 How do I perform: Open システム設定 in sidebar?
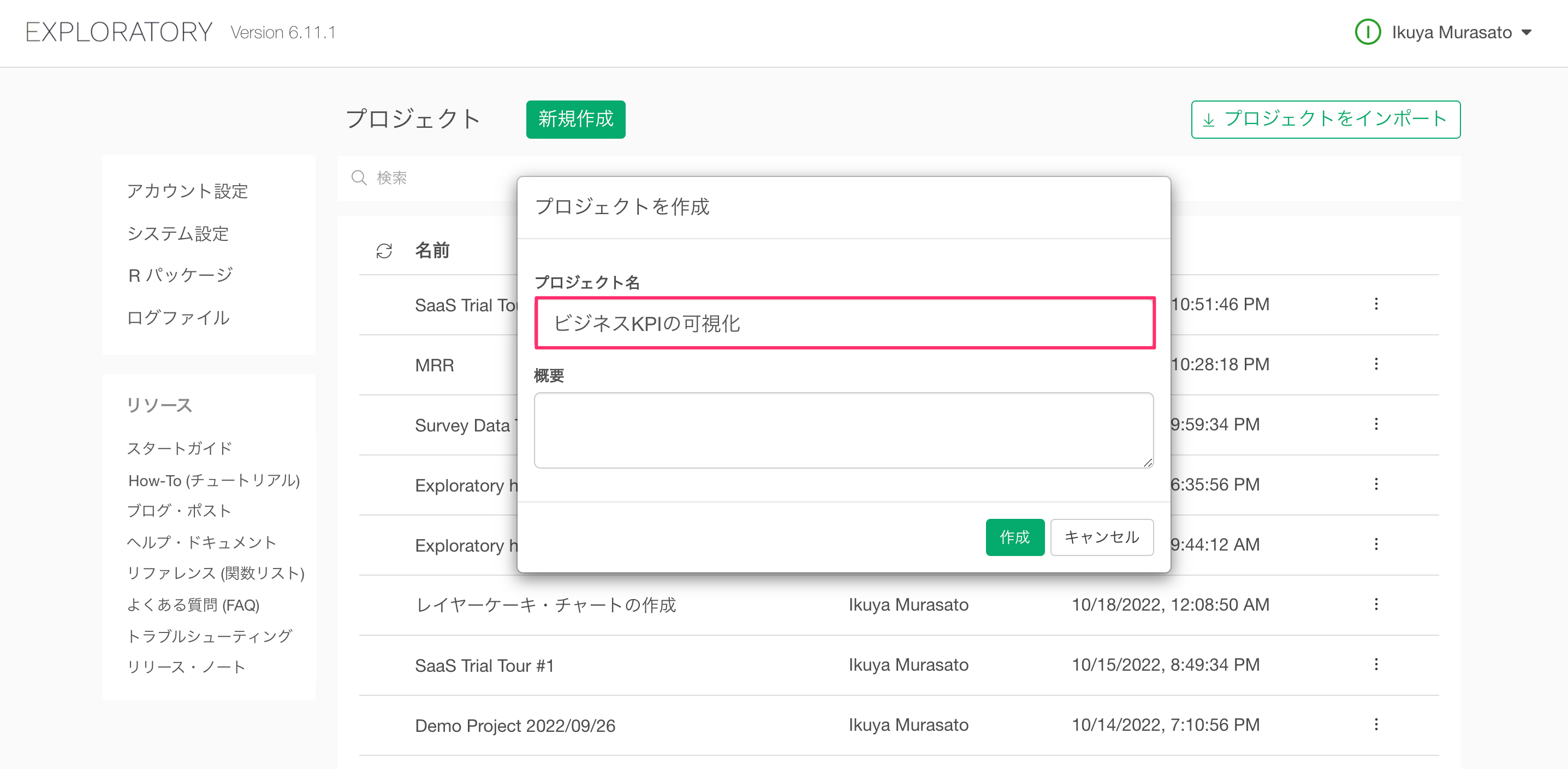(x=178, y=234)
